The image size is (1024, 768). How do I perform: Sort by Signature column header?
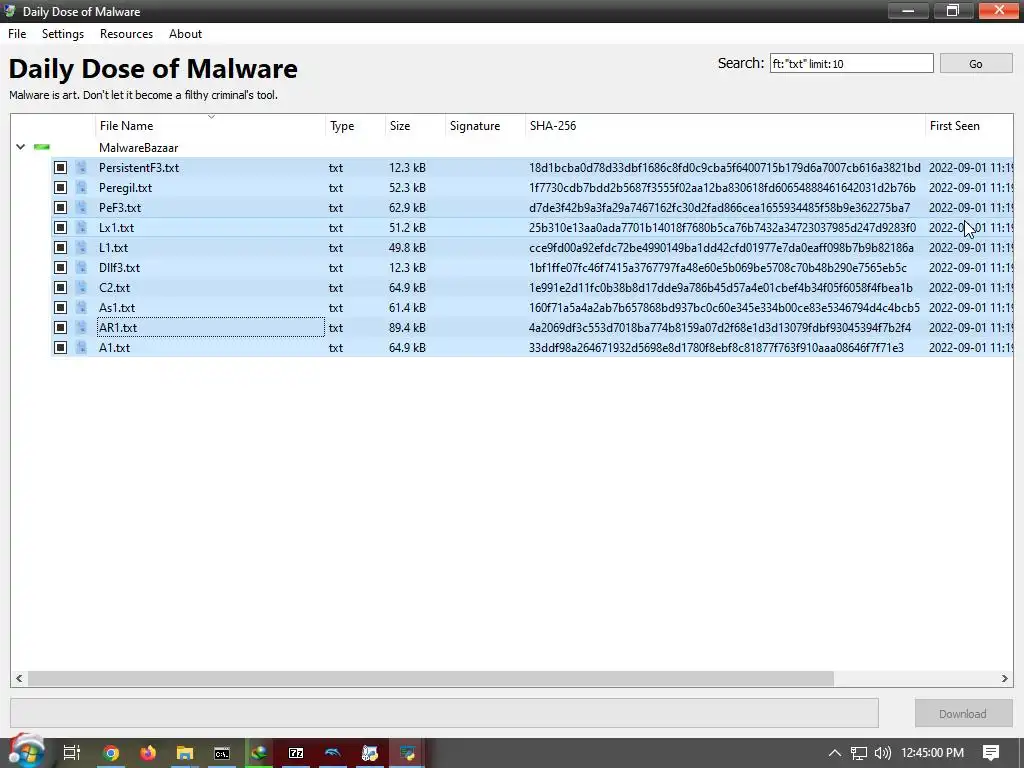(x=485, y=125)
